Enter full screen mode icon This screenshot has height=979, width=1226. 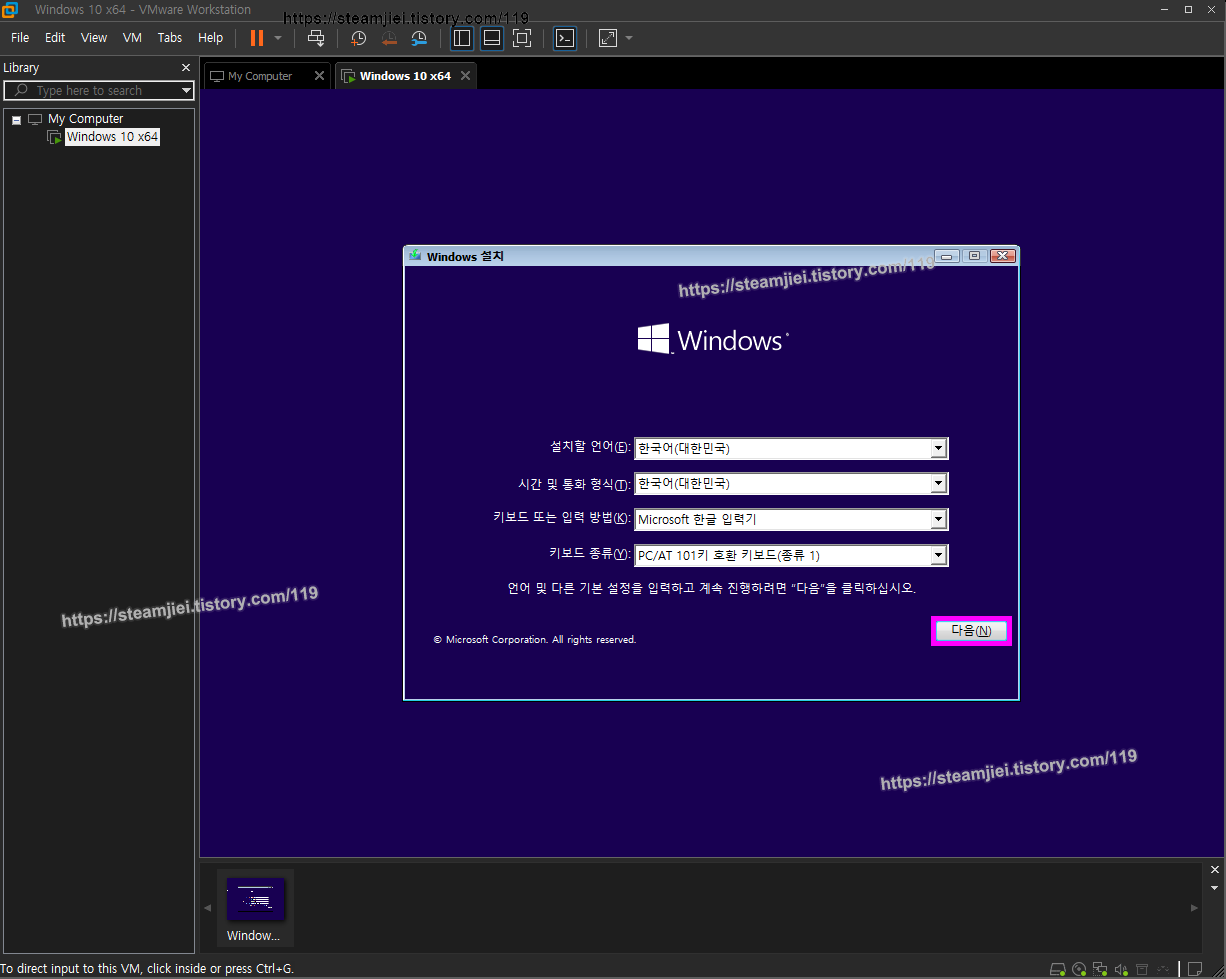pyautogui.click(x=521, y=38)
